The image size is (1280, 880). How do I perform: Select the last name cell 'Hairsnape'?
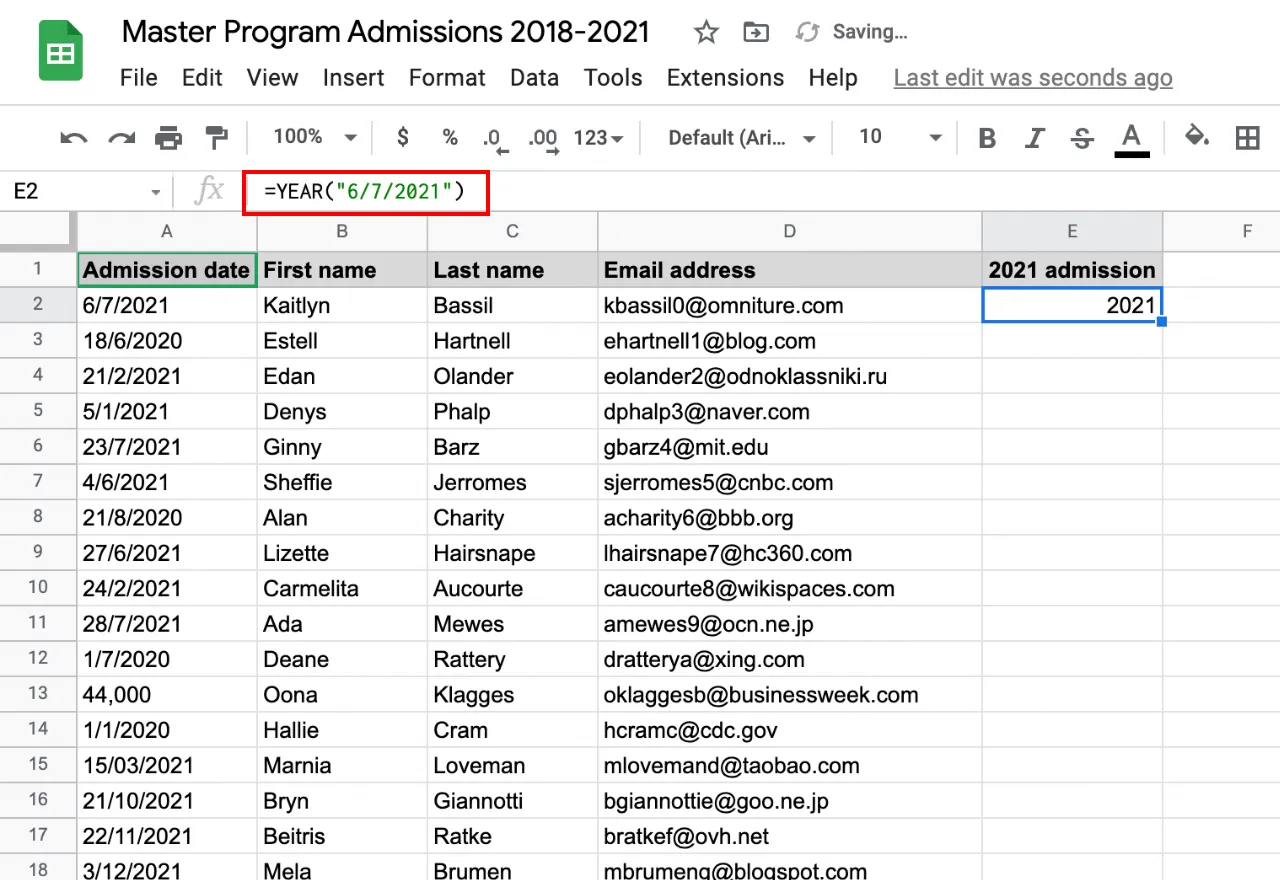(x=512, y=553)
